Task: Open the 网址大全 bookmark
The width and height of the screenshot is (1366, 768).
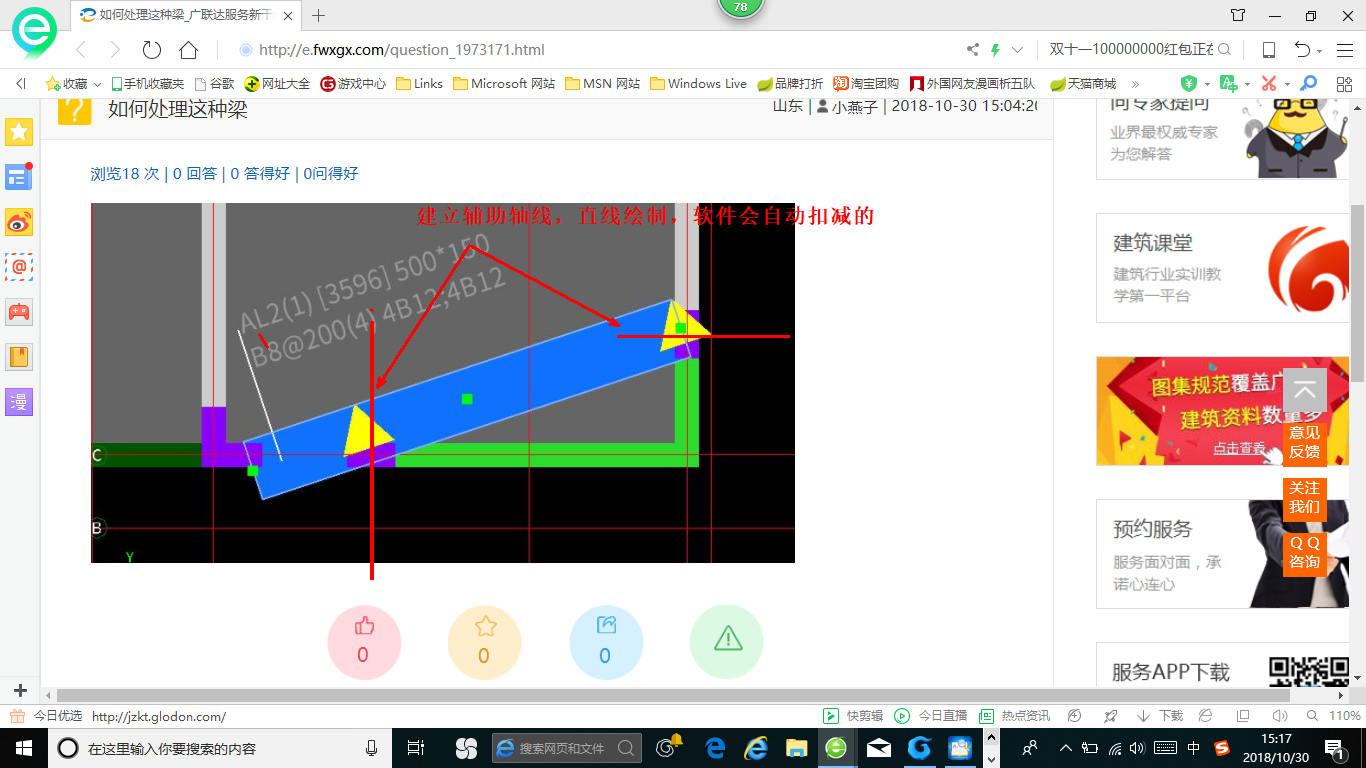Action: pyautogui.click(x=278, y=84)
